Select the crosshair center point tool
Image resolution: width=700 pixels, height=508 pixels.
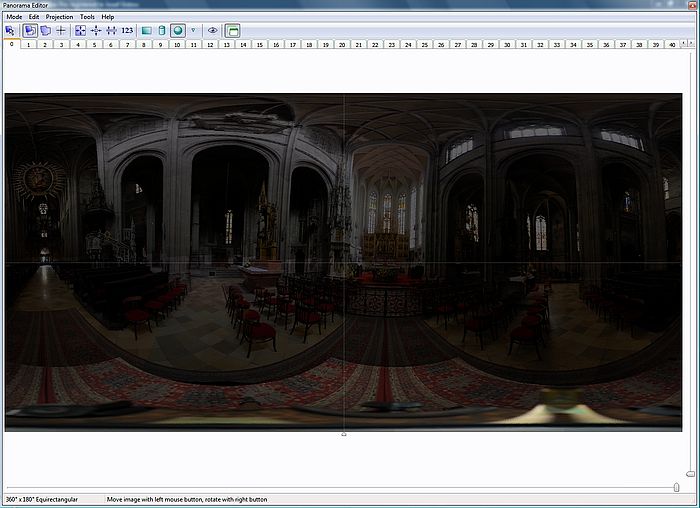tap(61, 31)
